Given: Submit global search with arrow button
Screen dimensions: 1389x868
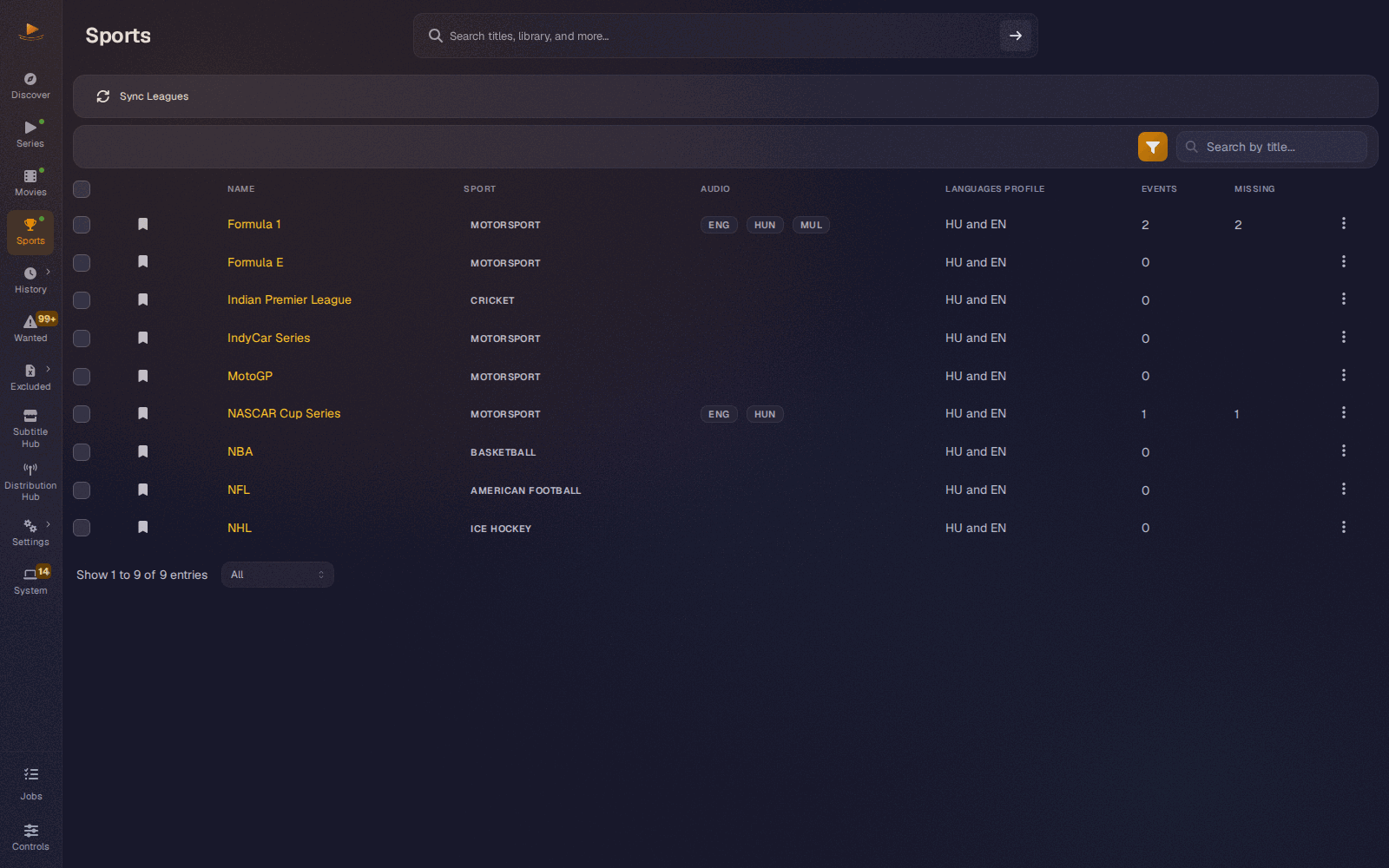Looking at the screenshot, I should [x=1016, y=36].
